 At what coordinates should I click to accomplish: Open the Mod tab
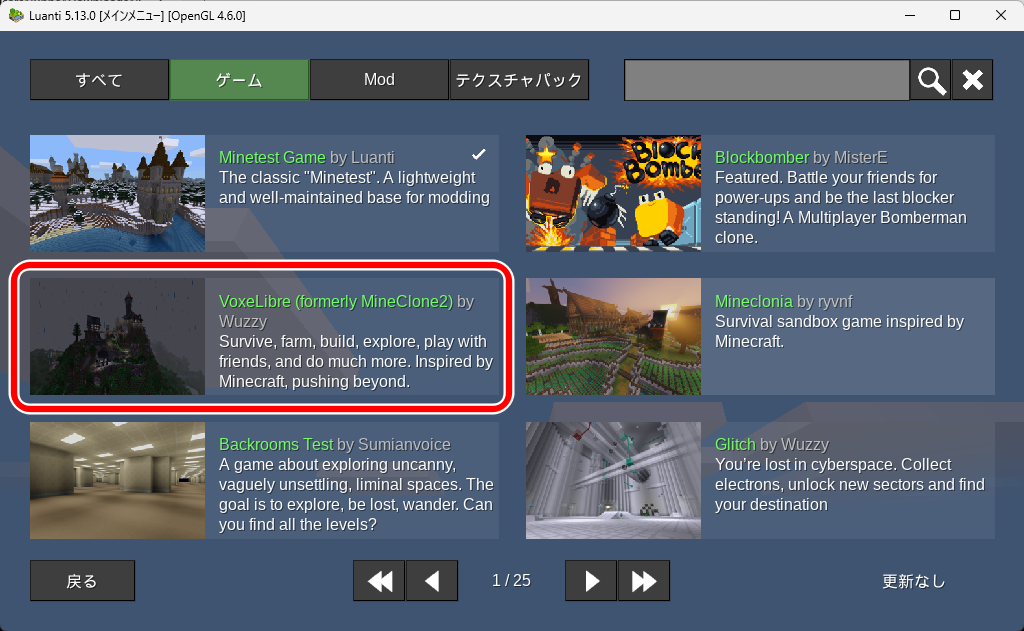click(379, 80)
